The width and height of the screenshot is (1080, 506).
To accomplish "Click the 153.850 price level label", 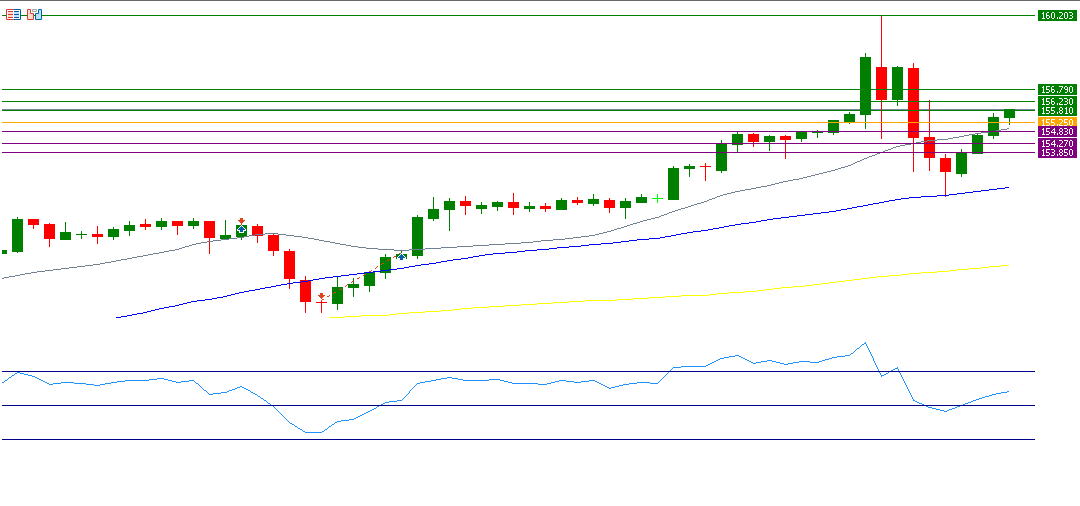I will 1057,153.
